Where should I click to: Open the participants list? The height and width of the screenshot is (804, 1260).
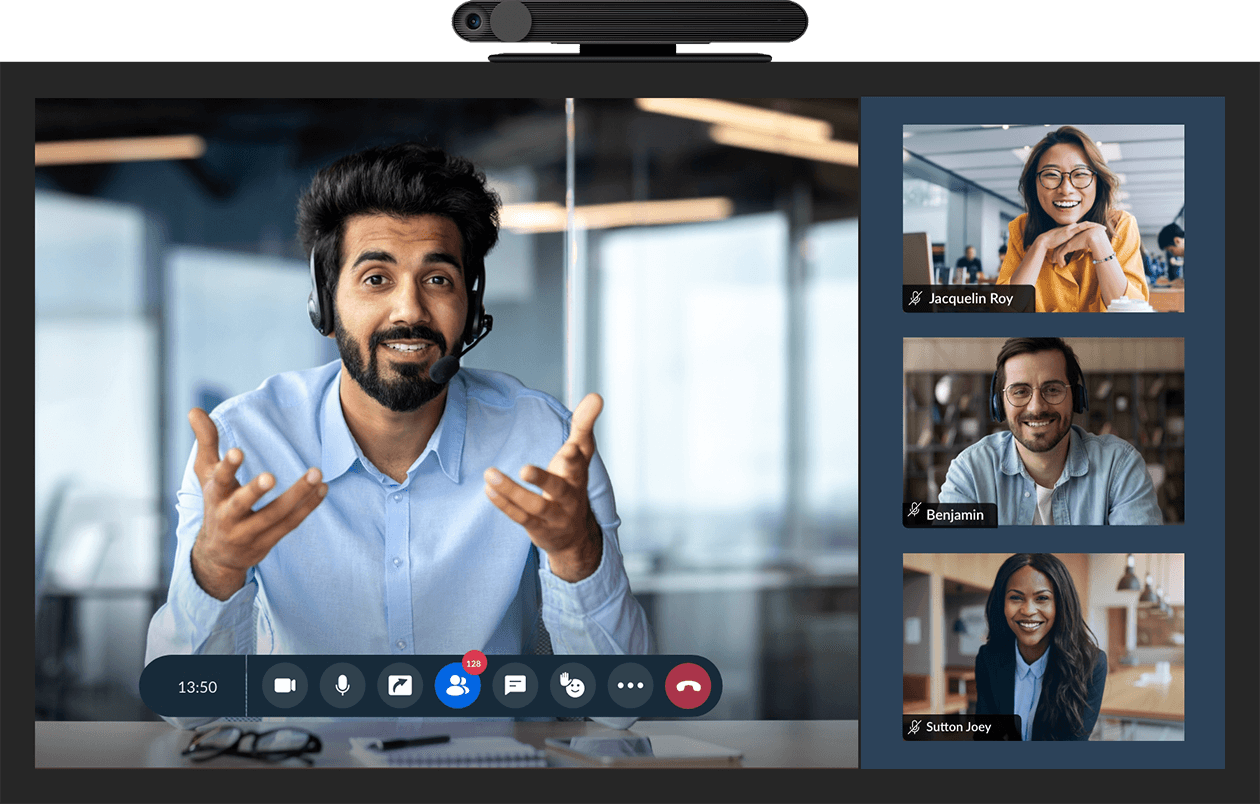(x=457, y=687)
